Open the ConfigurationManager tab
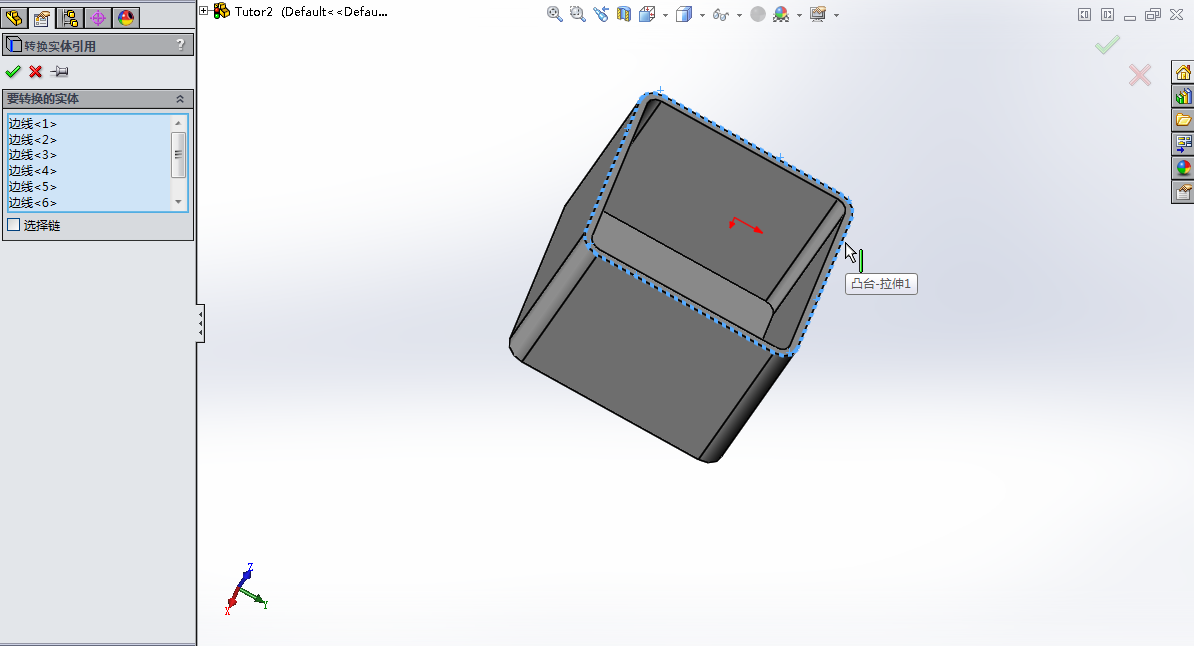The image size is (1194, 646). point(70,18)
